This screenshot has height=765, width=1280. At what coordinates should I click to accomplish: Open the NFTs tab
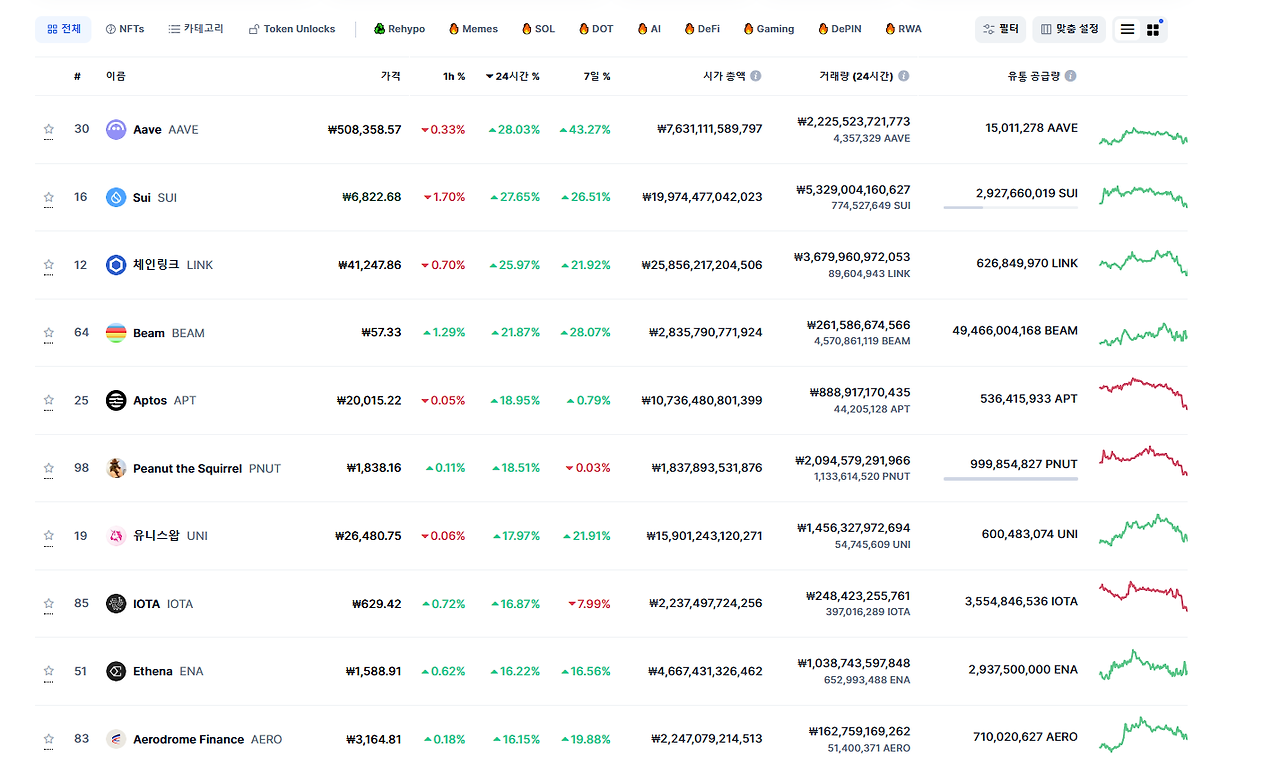coord(125,29)
